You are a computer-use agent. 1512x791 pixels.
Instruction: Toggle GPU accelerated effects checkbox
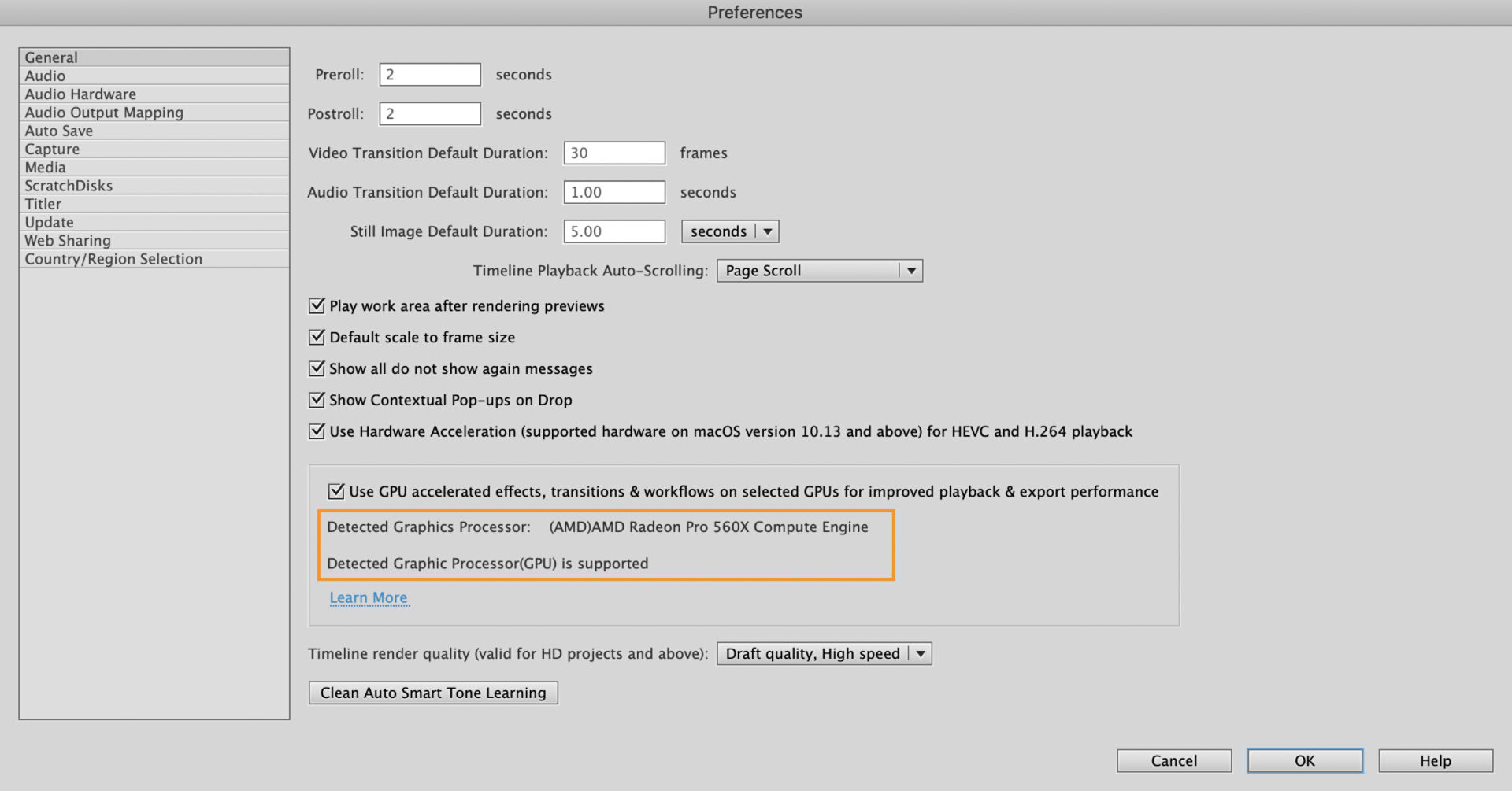(336, 491)
